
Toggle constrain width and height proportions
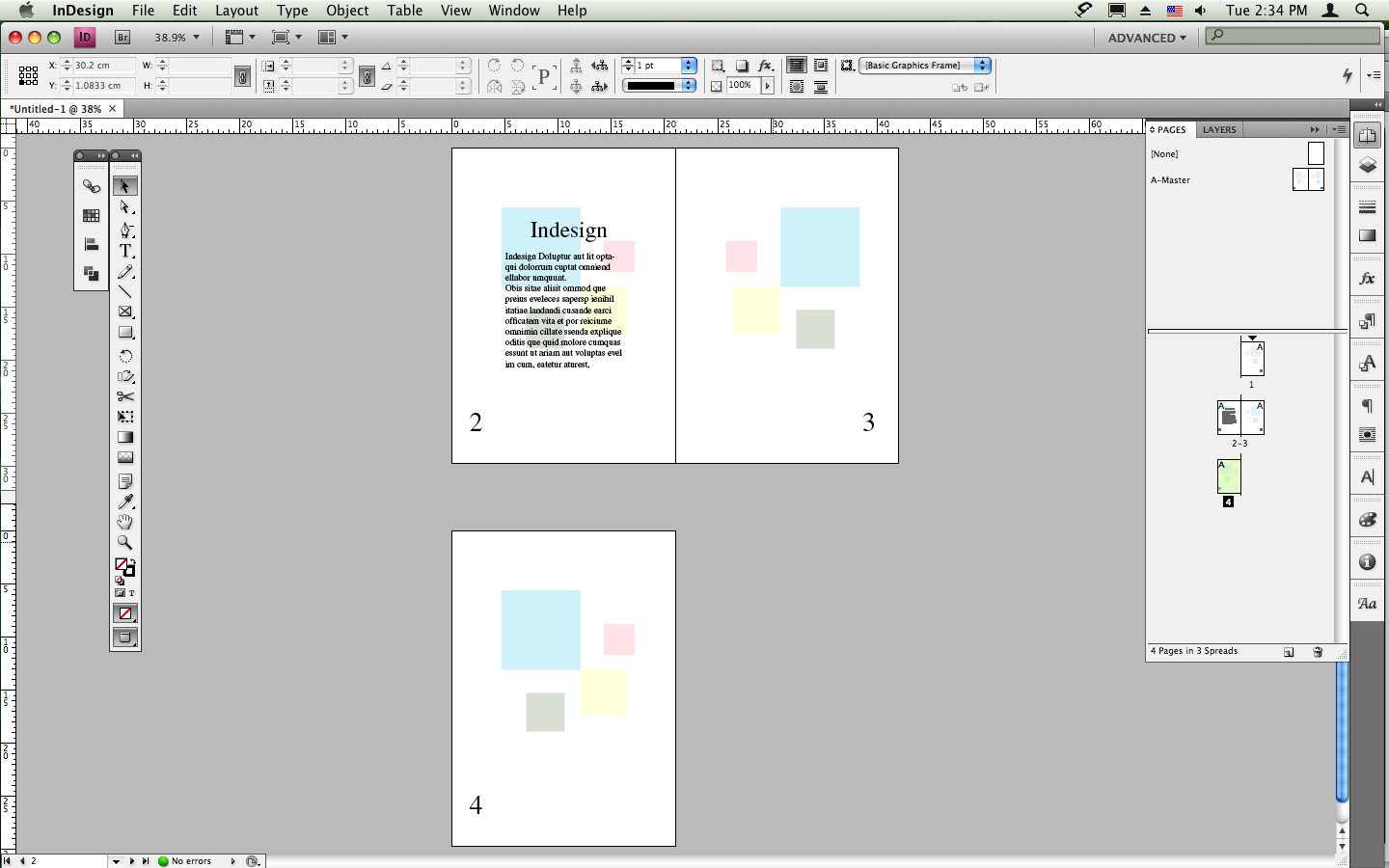pyautogui.click(x=243, y=76)
